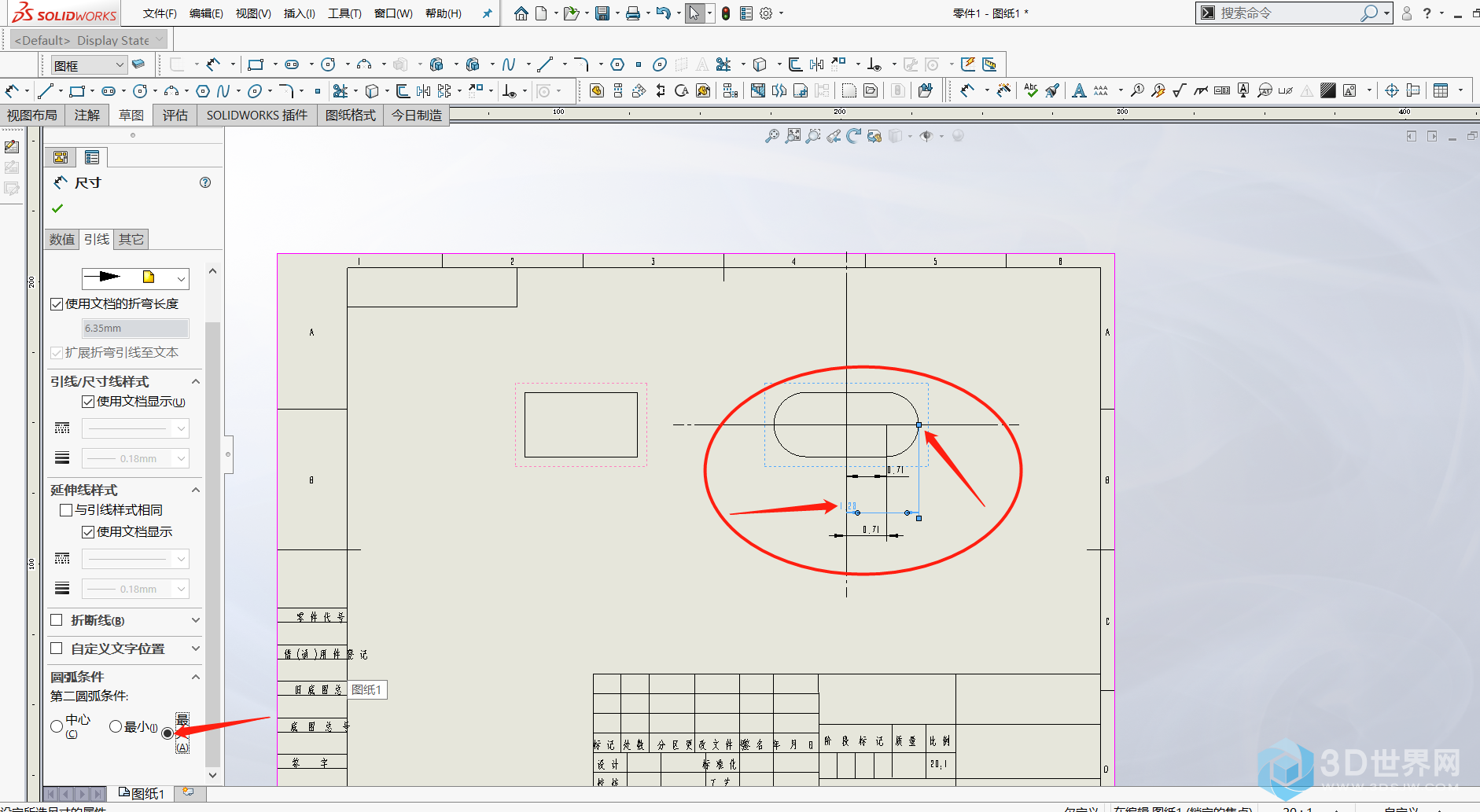Screen dimensions: 1480x812
Task: Click the 6.35mm bend length field
Action: pyautogui.click(x=136, y=329)
